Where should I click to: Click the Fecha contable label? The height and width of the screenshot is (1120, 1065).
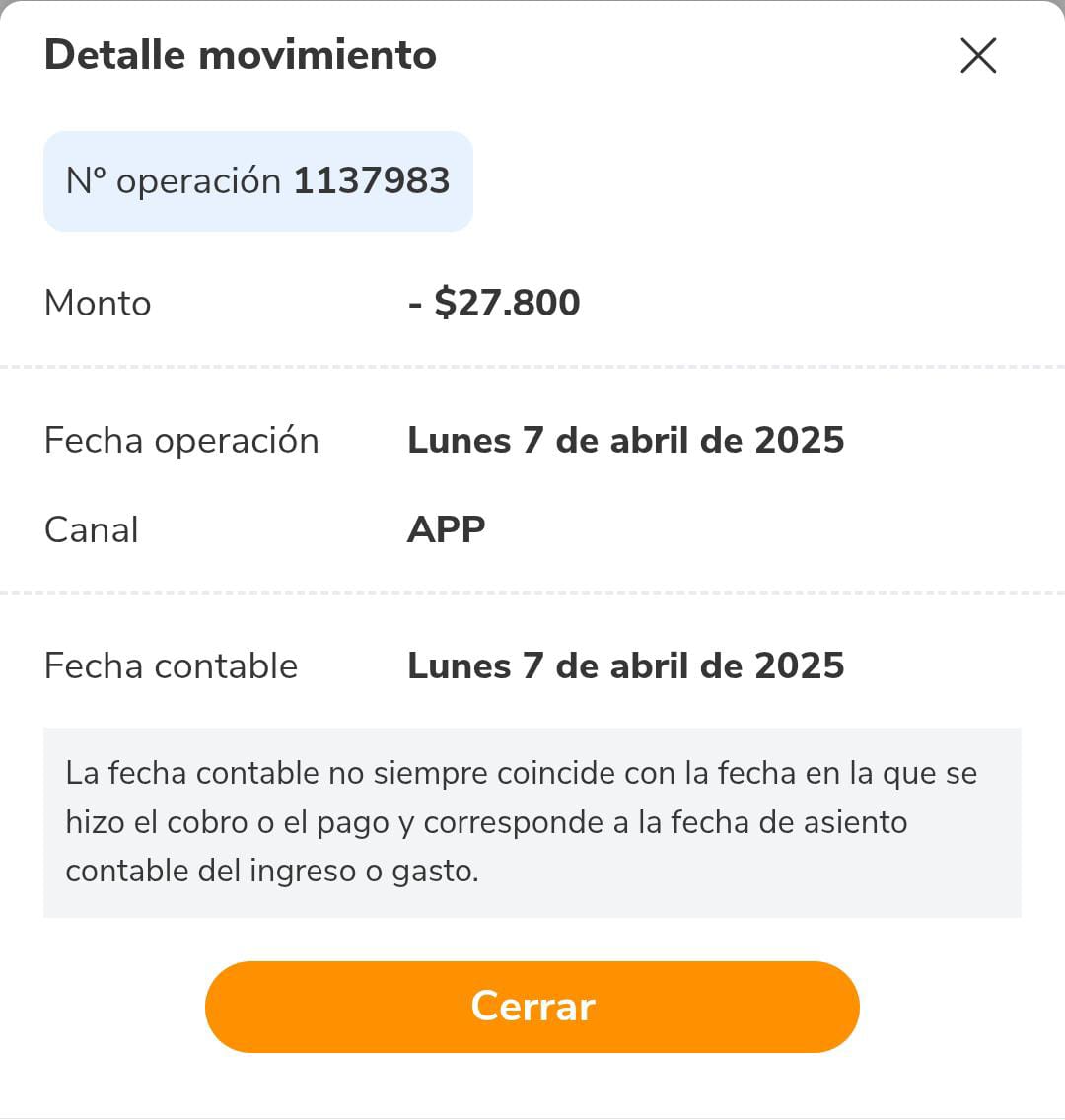click(171, 666)
